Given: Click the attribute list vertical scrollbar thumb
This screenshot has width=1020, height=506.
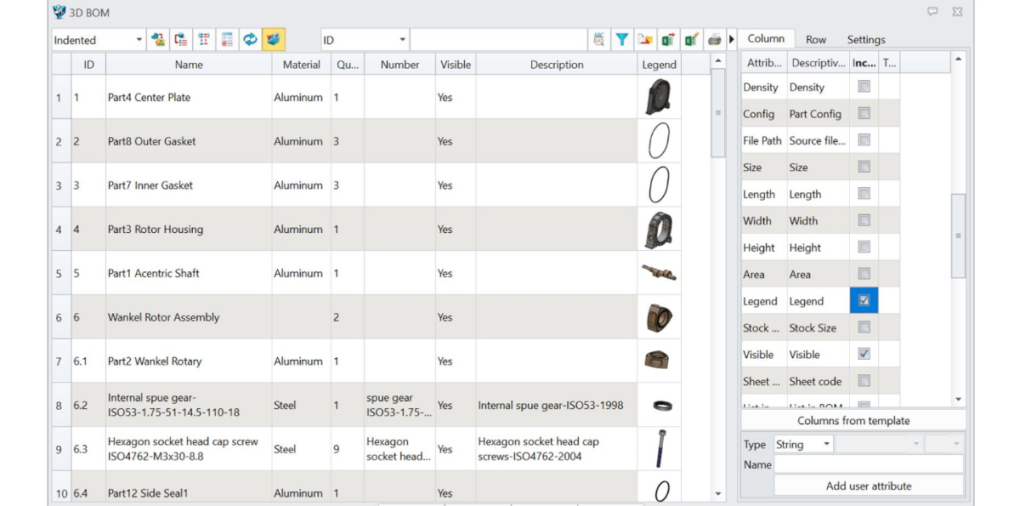Looking at the screenshot, I should coord(958,235).
